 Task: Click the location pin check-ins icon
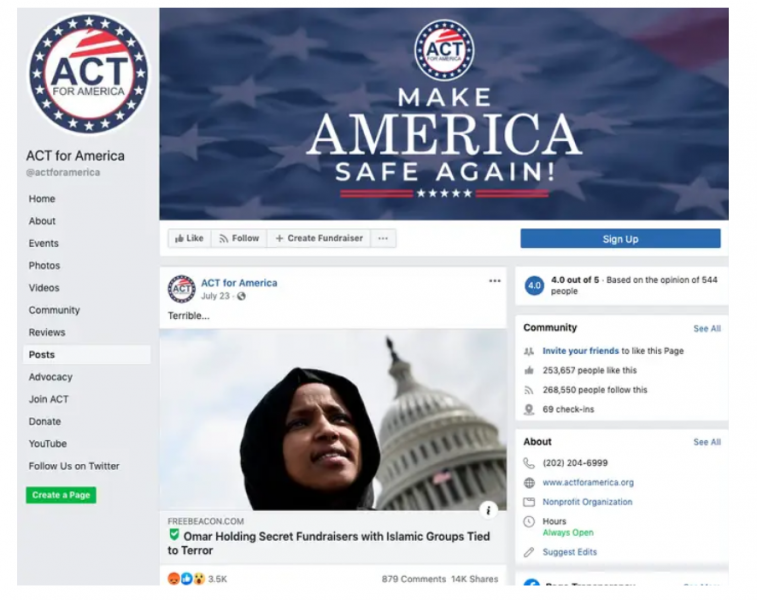[x=529, y=410]
